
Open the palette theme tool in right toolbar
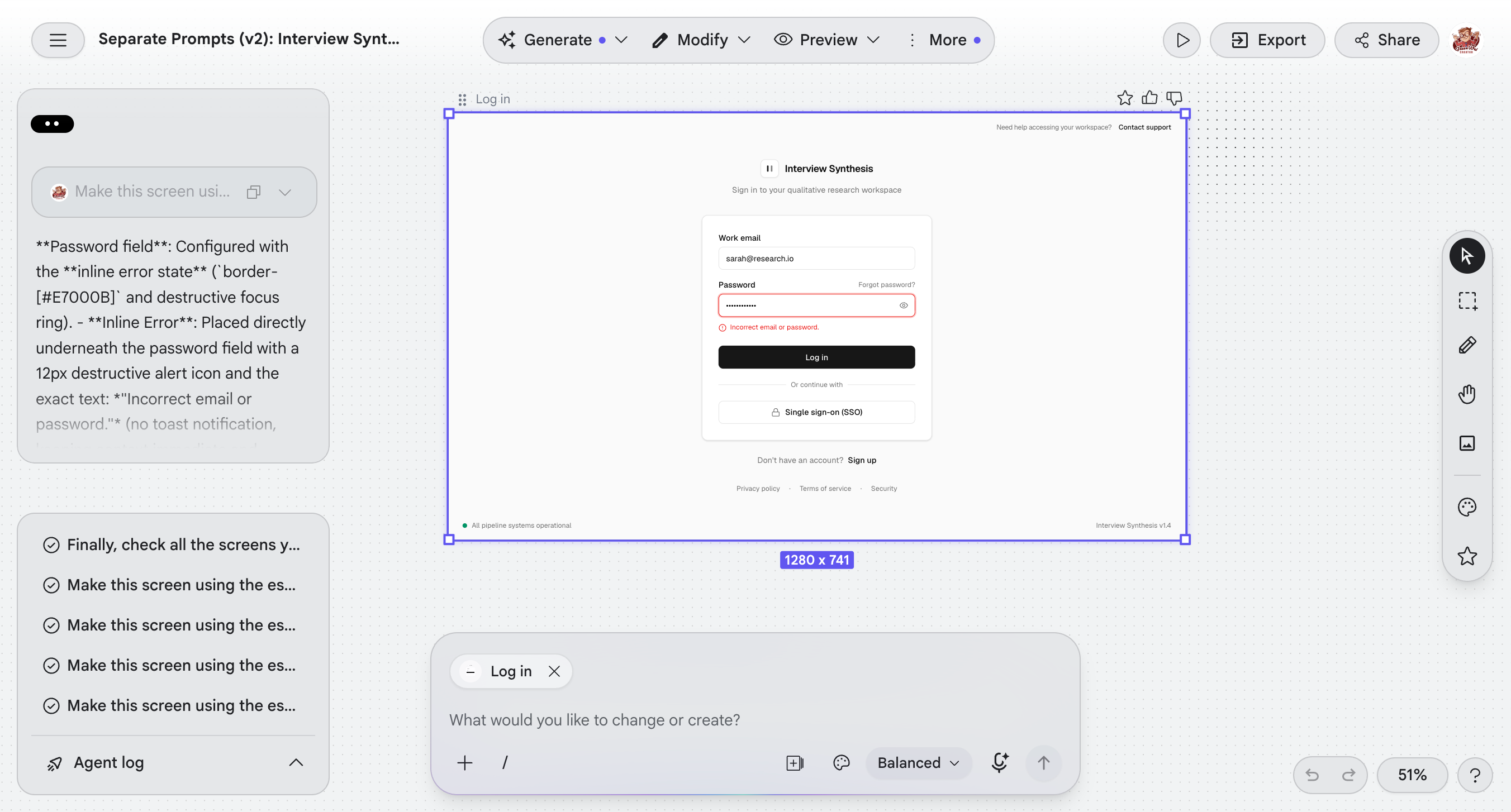(1467, 507)
